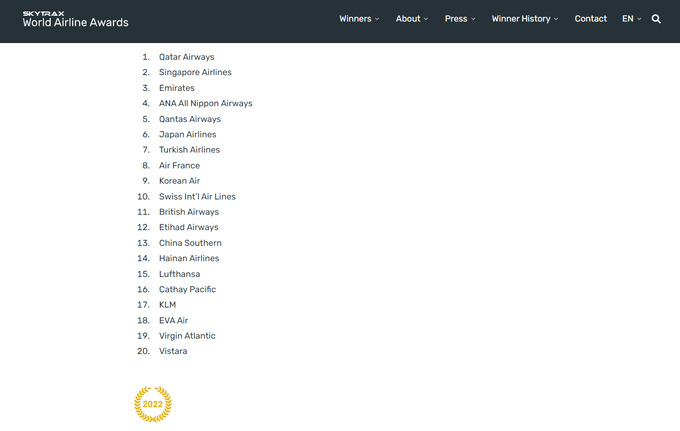Click the 2022 gold laurel badge
The image size is (680, 431).
[x=153, y=404]
